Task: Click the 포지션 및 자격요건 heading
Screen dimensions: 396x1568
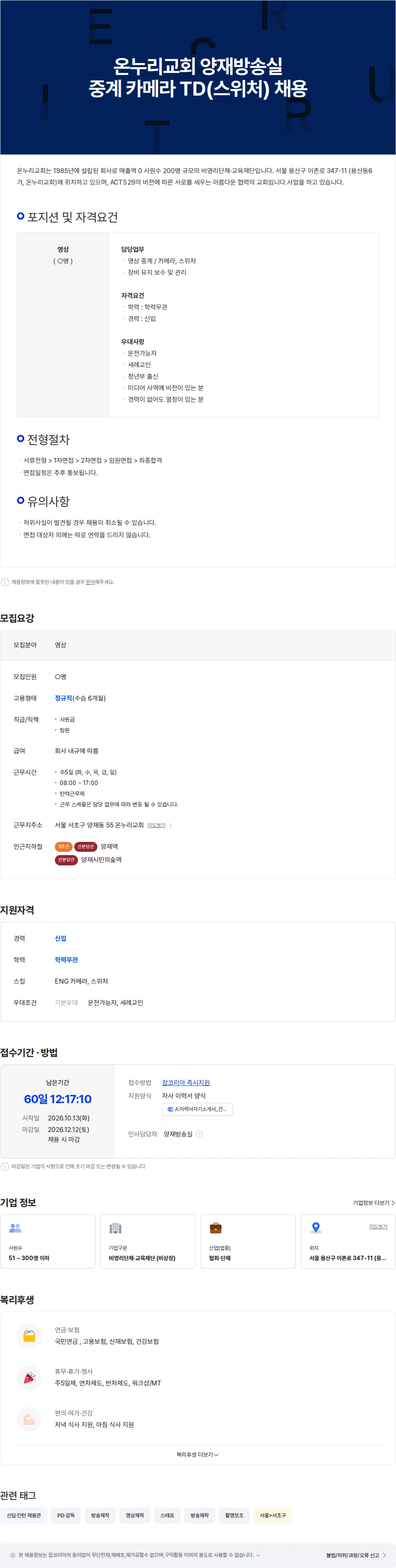Action: 73,217
